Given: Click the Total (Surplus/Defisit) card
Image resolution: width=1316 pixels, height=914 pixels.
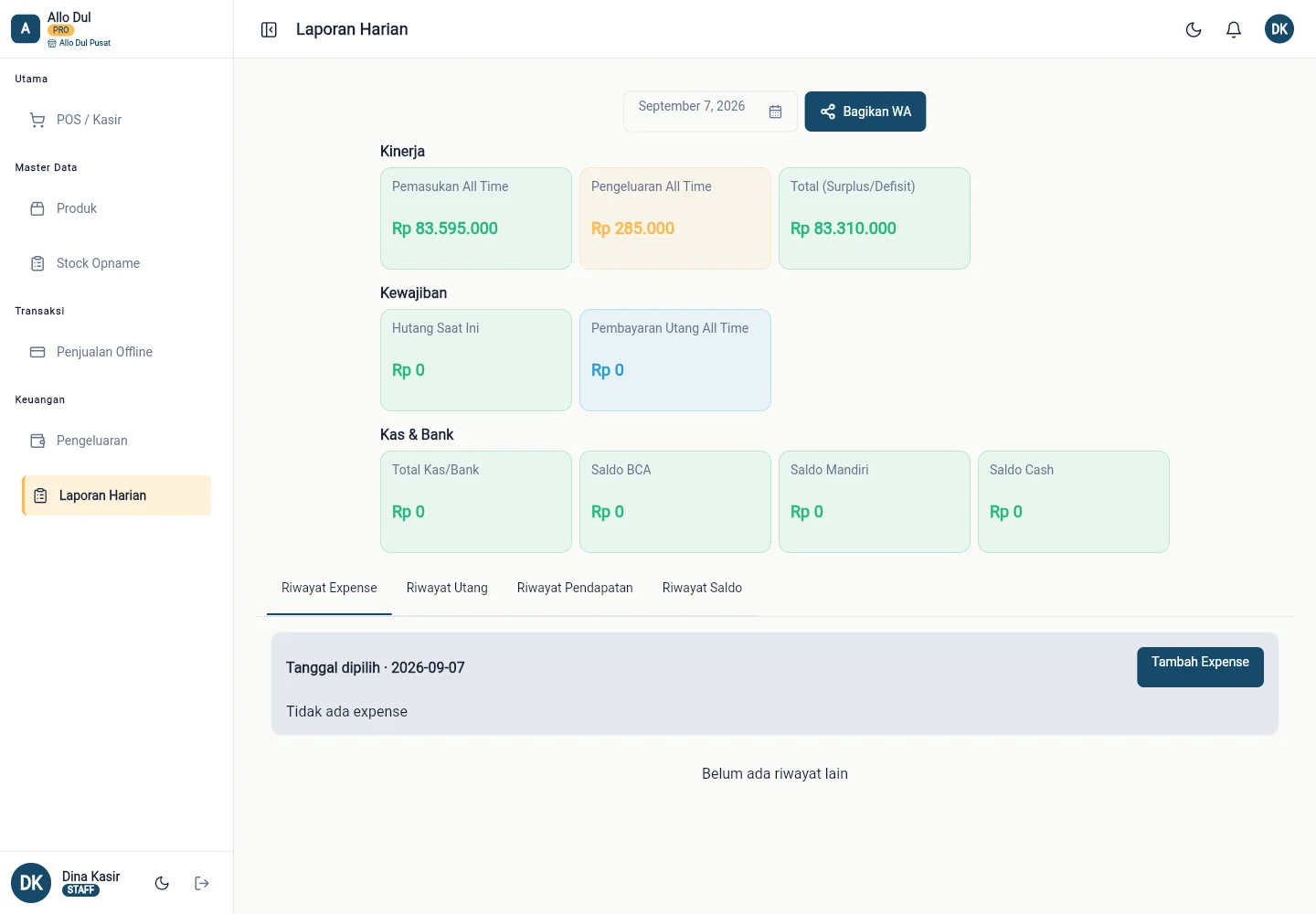Looking at the screenshot, I should pyautogui.click(x=875, y=218).
